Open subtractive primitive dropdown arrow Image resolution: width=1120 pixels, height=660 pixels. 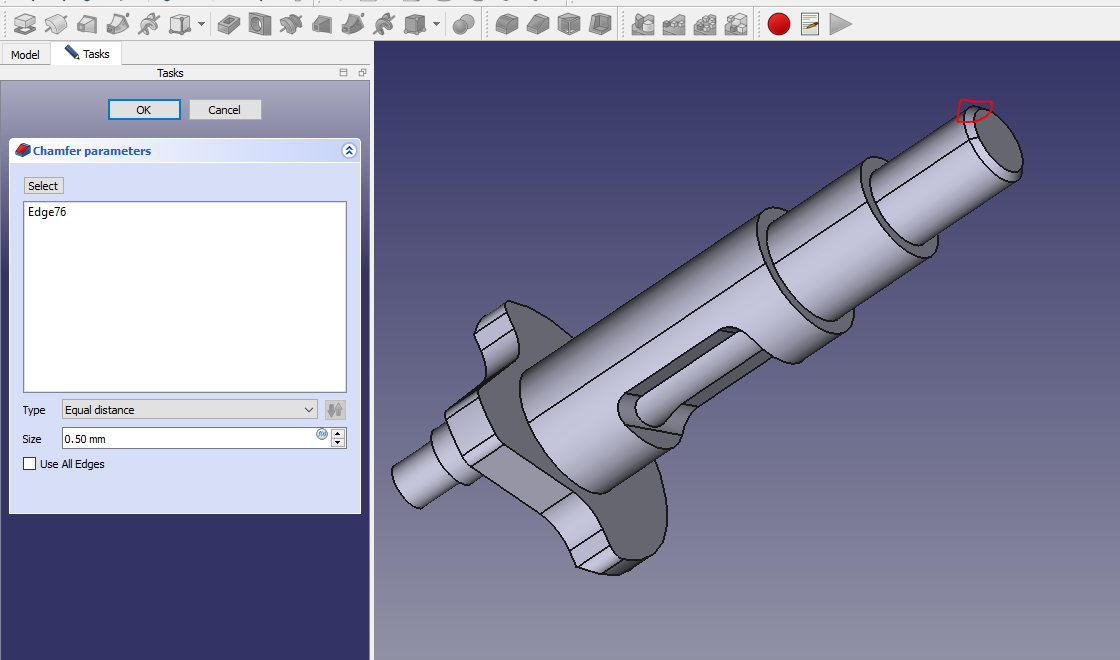pyautogui.click(x=437, y=23)
